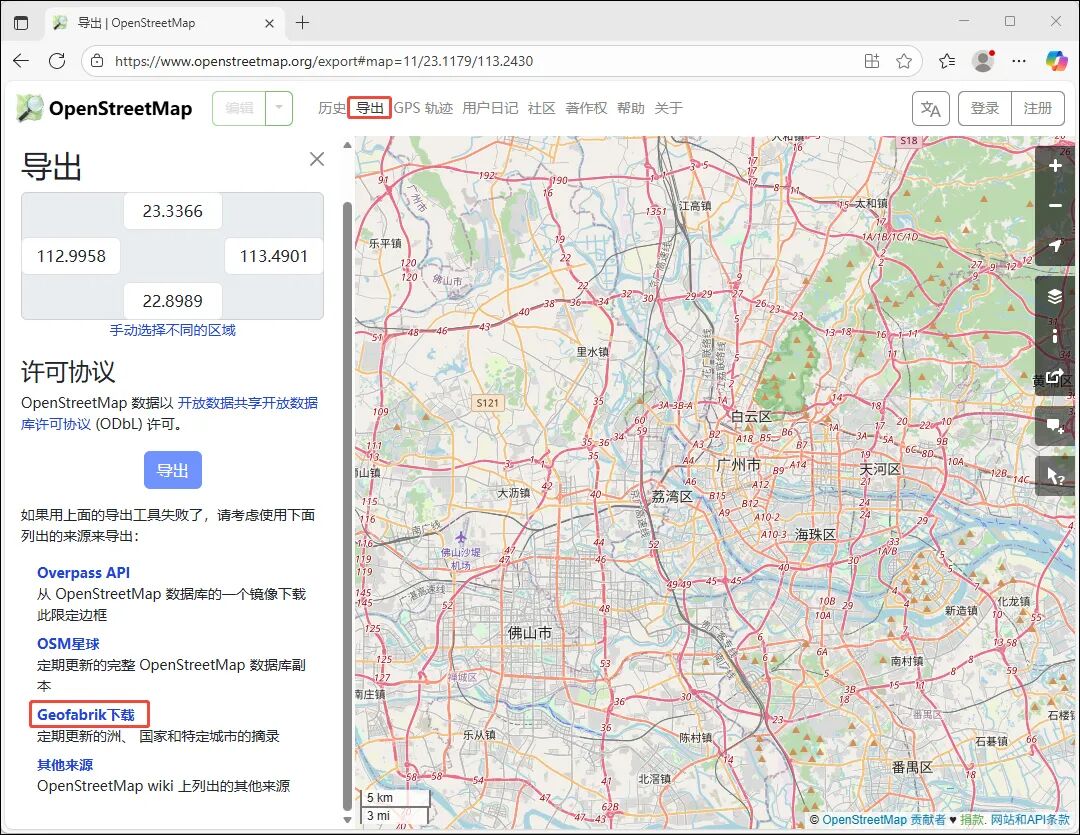Open the 社区 menu item
The height and width of the screenshot is (835, 1080).
coord(541,108)
